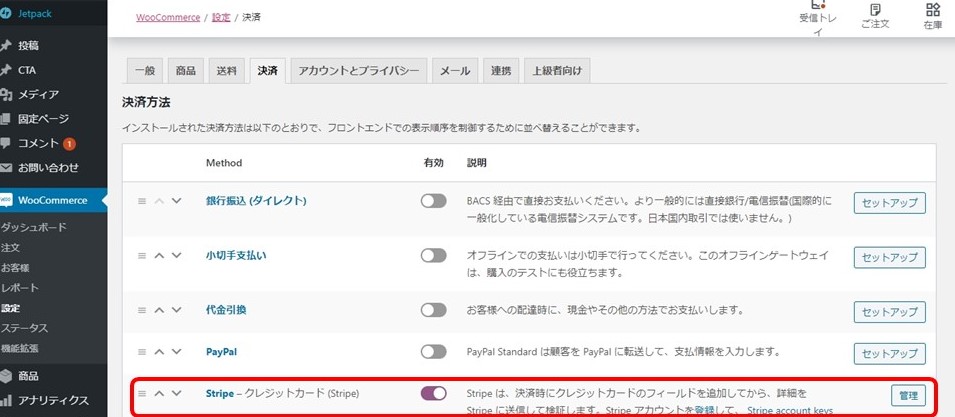The width and height of the screenshot is (955, 417).
Task: Select the 決済 settings tab
Action: click(267, 71)
